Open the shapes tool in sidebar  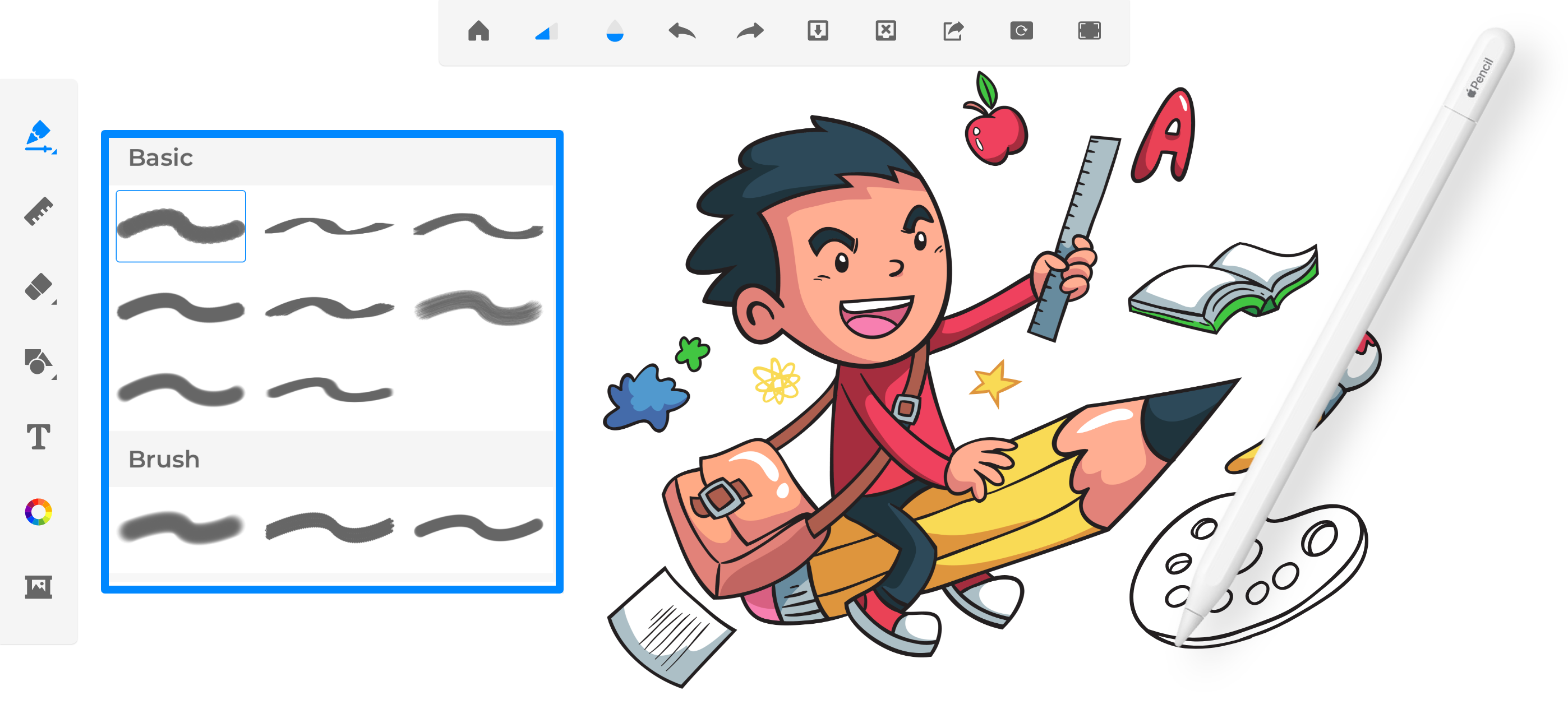point(38,362)
